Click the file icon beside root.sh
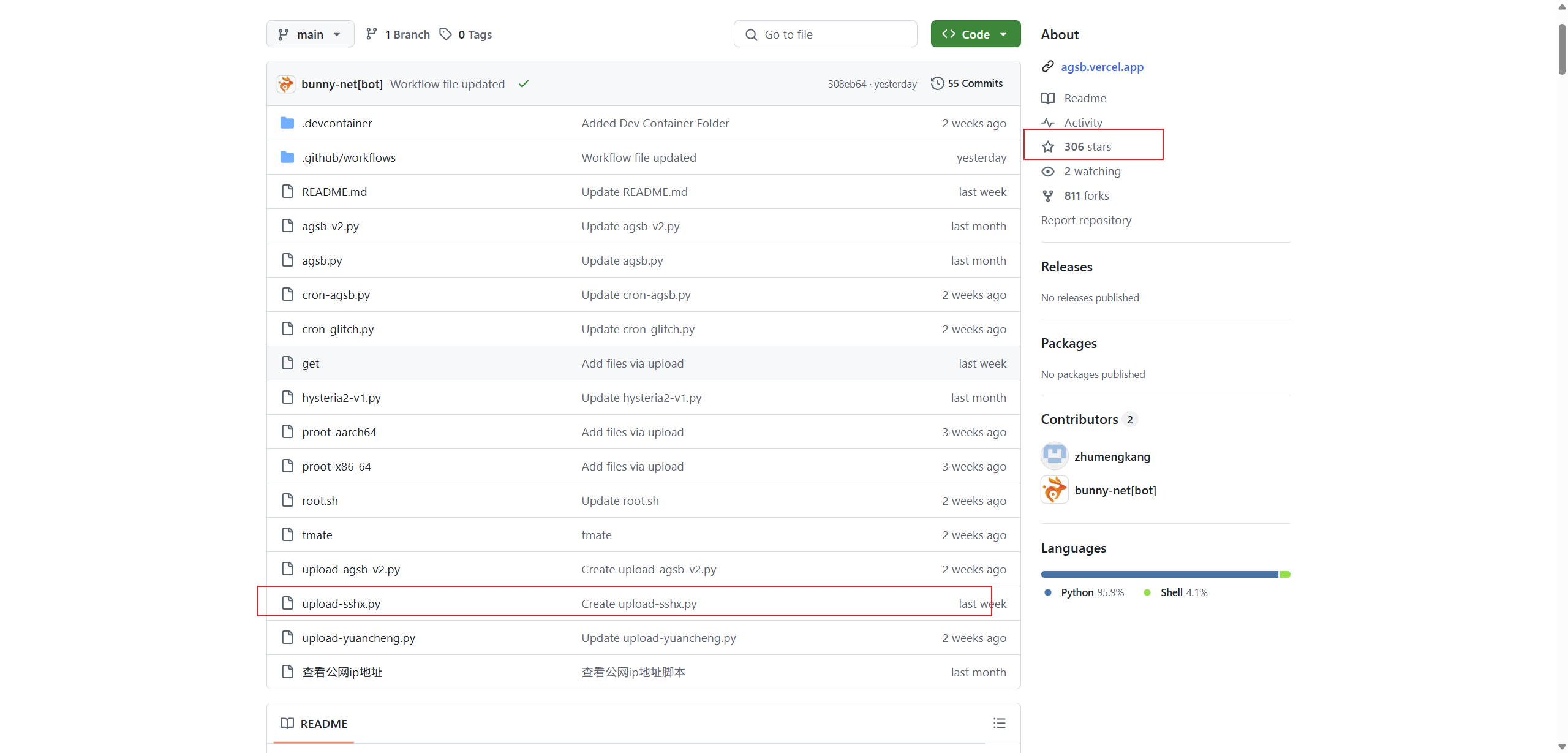The width and height of the screenshot is (1568, 753). [x=287, y=501]
